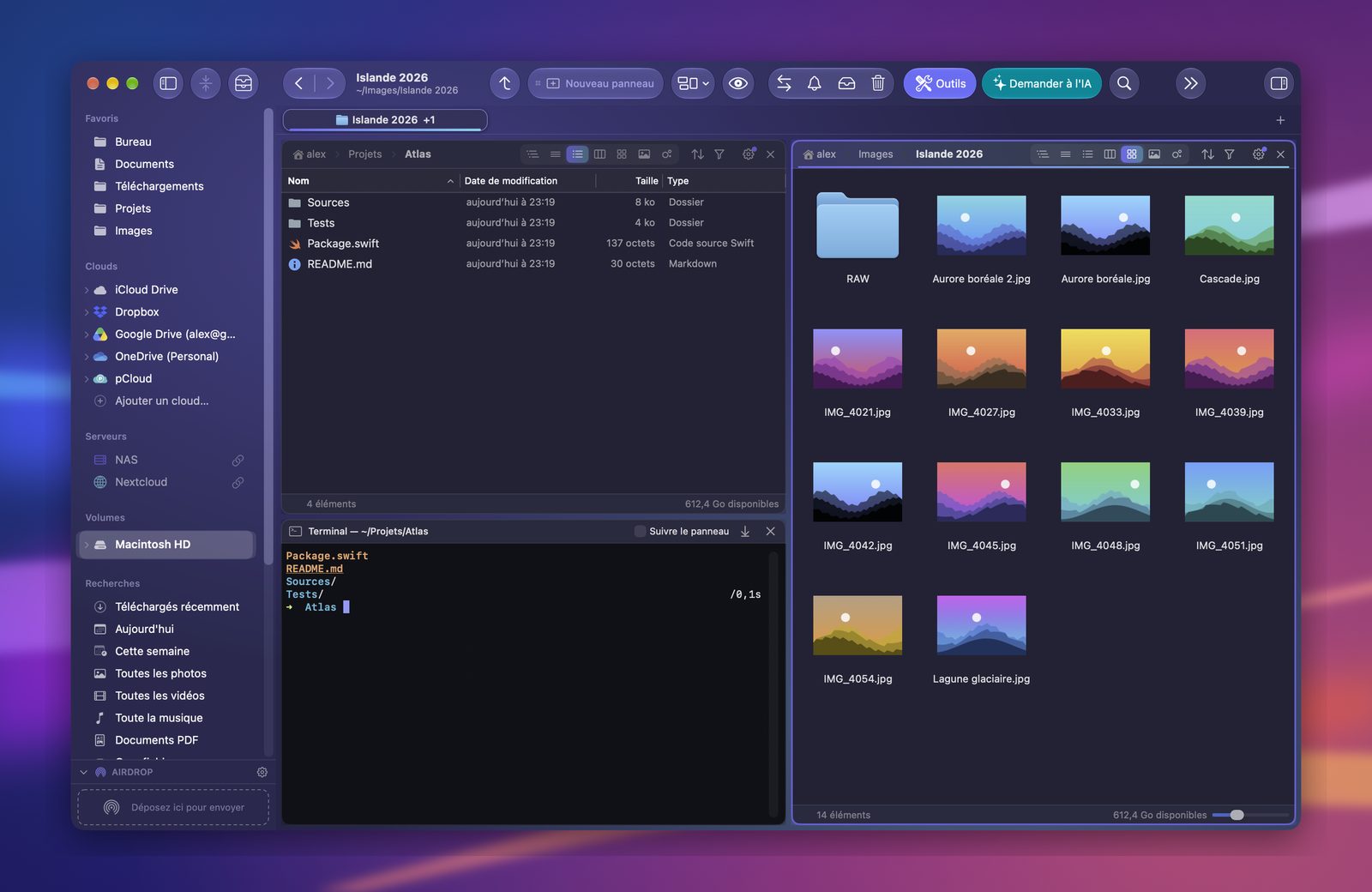This screenshot has height=892, width=1372.
Task: Select the Islande 2026 +1 tab
Action: (x=385, y=120)
